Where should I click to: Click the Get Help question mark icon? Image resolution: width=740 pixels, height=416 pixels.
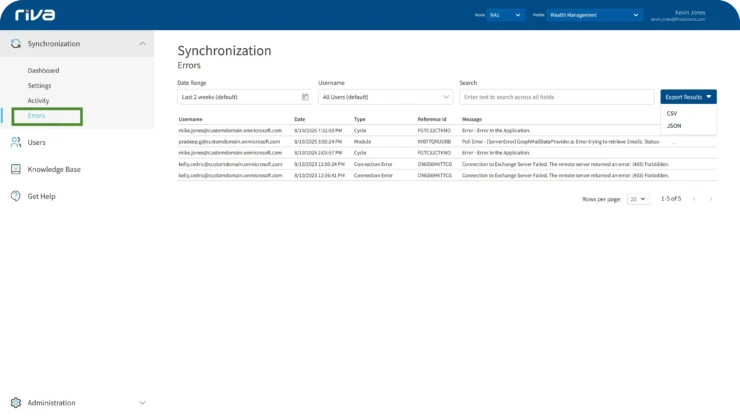click(16, 196)
